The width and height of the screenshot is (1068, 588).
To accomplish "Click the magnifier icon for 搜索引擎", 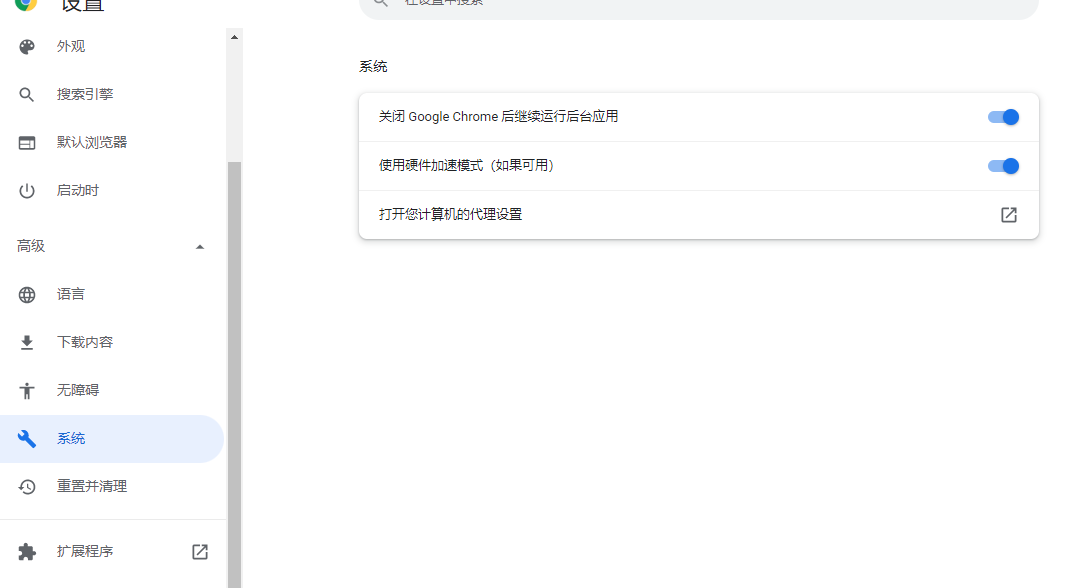I will (27, 95).
